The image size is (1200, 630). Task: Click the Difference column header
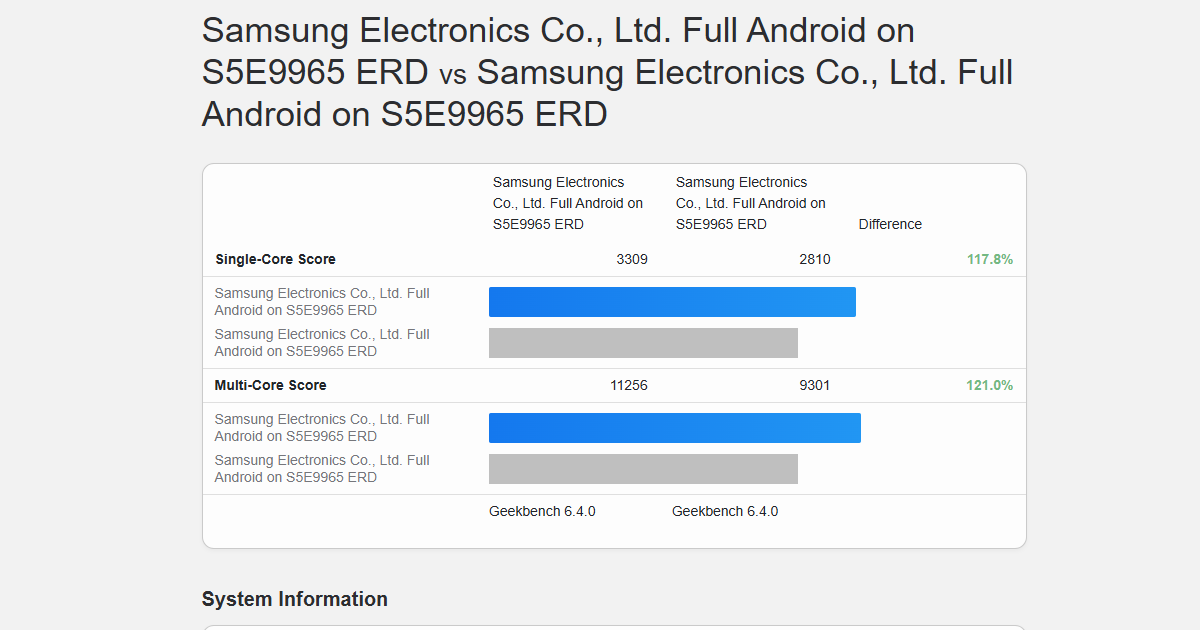890,224
